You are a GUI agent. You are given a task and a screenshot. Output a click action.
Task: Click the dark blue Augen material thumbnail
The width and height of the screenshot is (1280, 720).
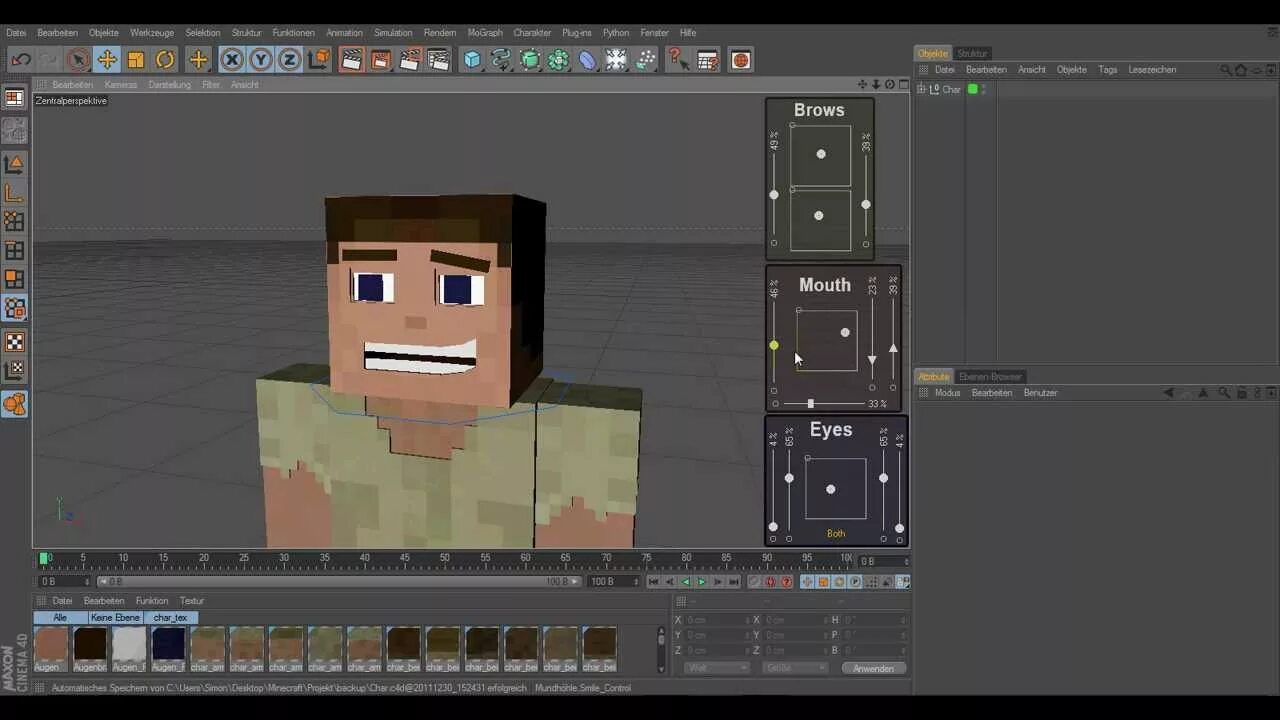(x=168, y=645)
